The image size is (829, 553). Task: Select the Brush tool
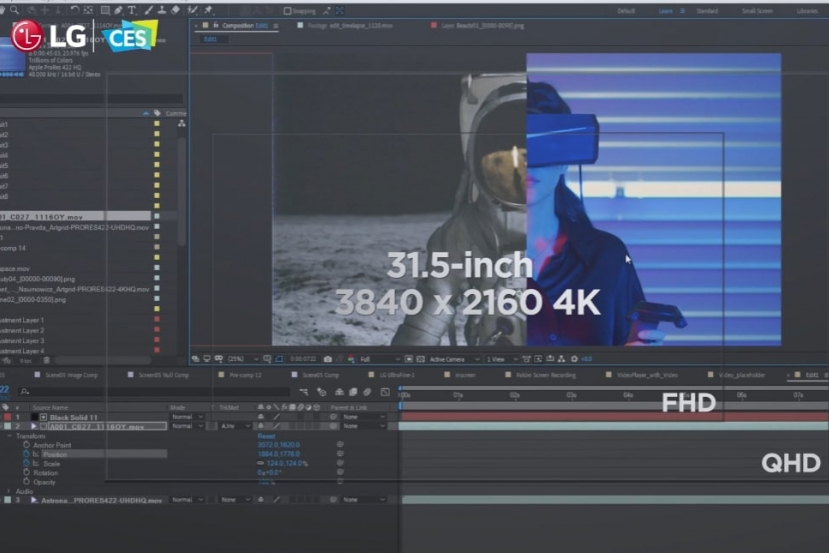[x=149, y=10]
